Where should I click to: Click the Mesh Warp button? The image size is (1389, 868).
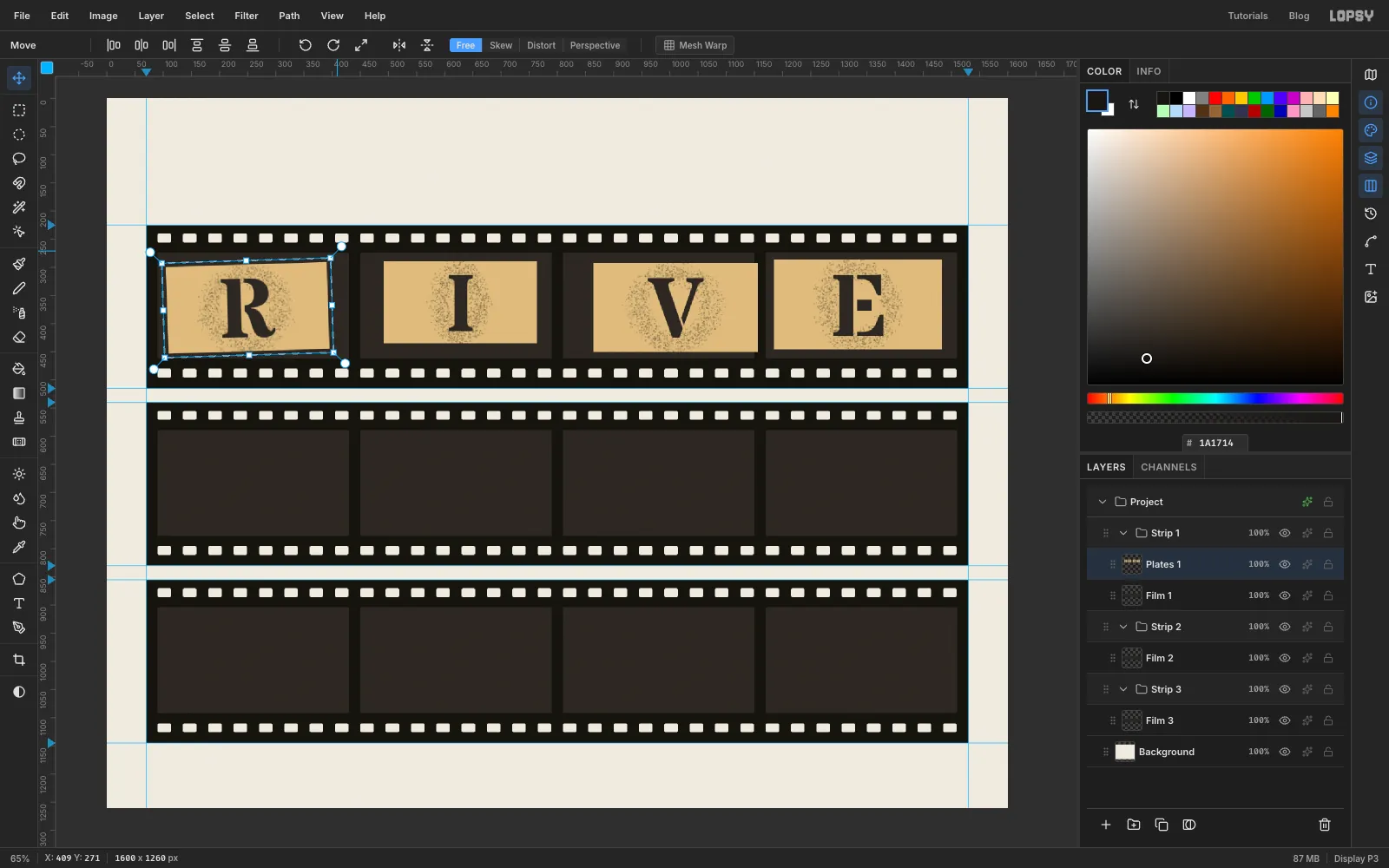[694, 45]
